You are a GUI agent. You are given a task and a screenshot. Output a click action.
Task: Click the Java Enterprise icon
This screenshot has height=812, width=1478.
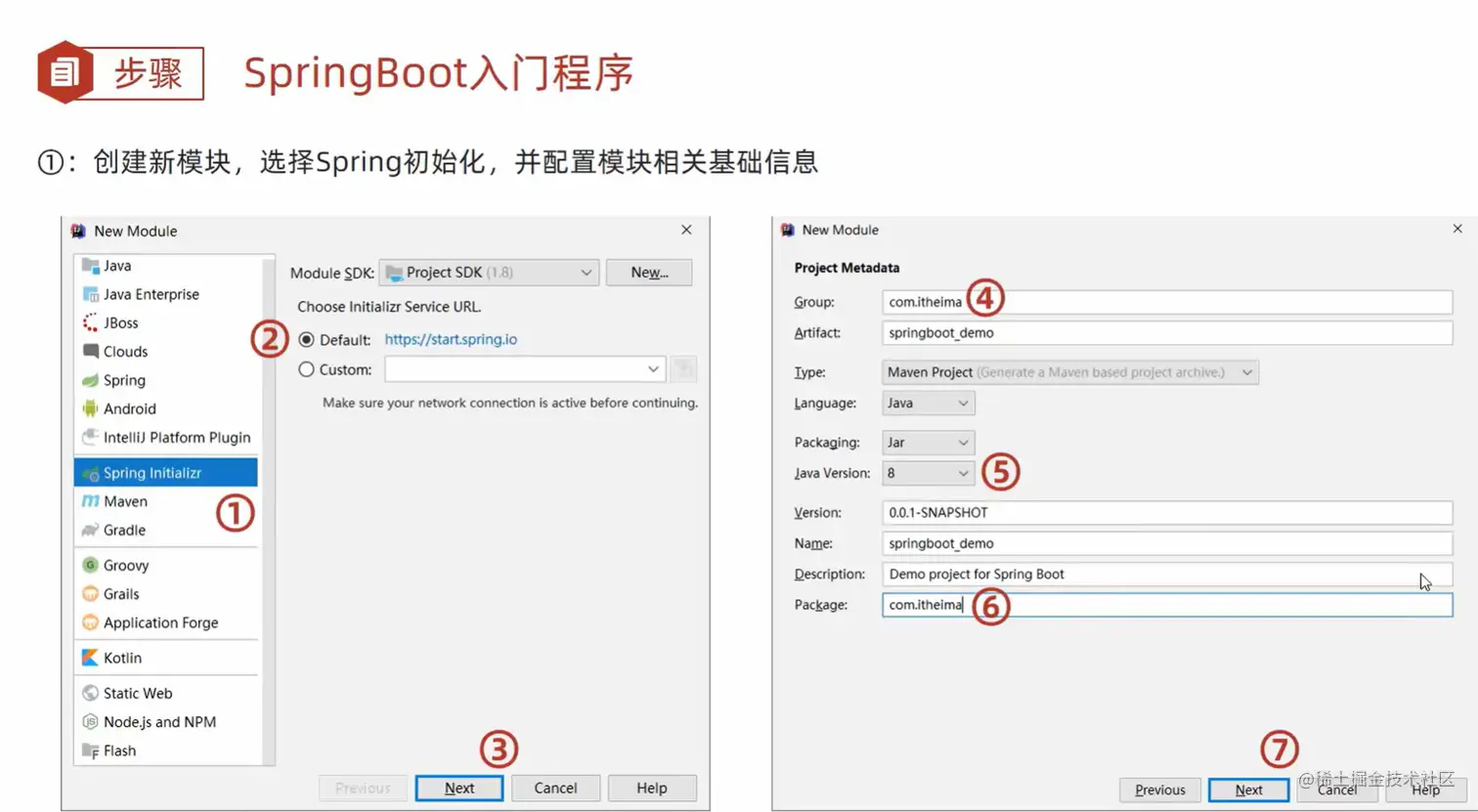pyautogui.click(x=91, y=294)
